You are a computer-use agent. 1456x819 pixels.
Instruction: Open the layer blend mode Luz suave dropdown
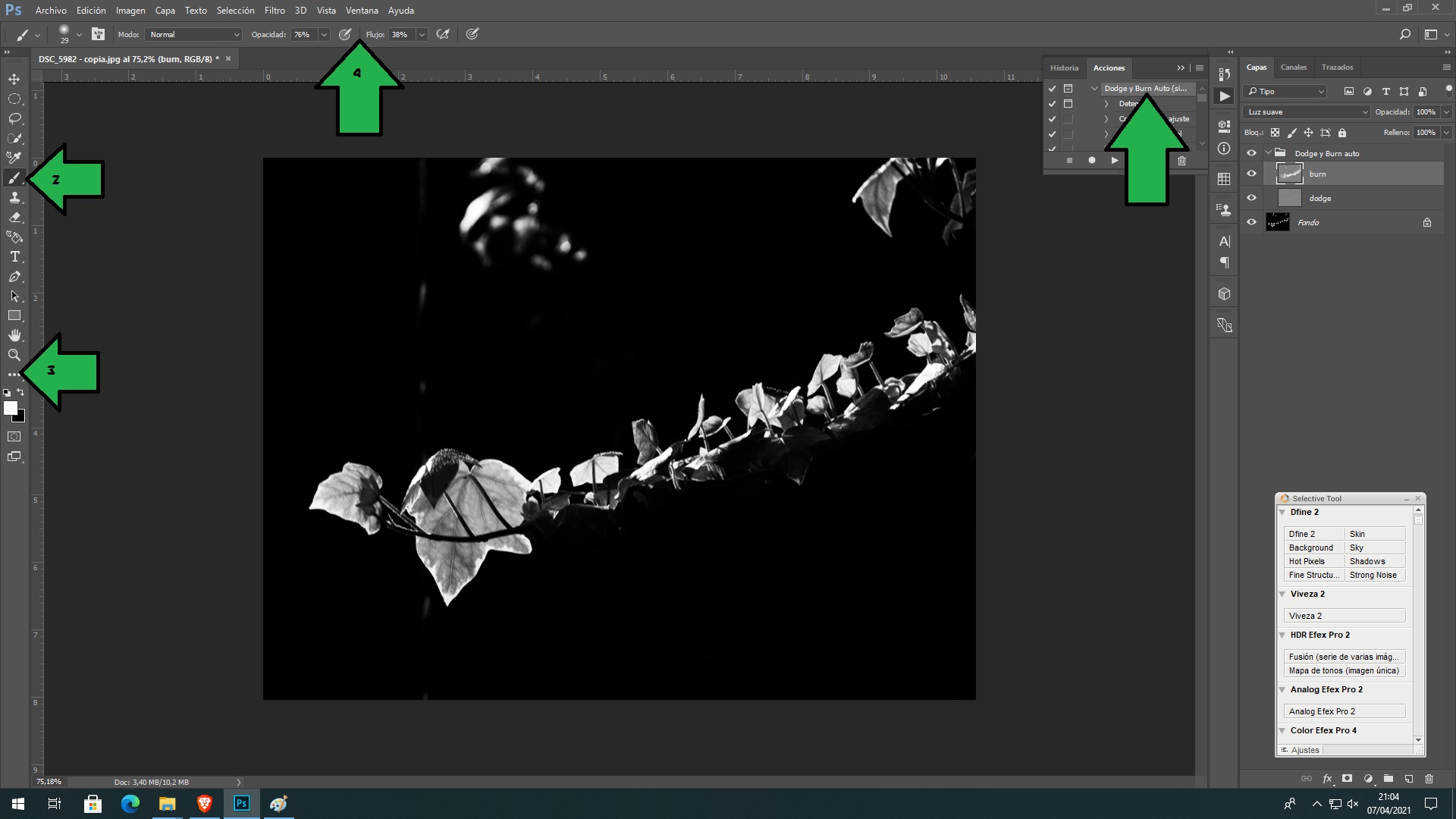coord(1307,112)
